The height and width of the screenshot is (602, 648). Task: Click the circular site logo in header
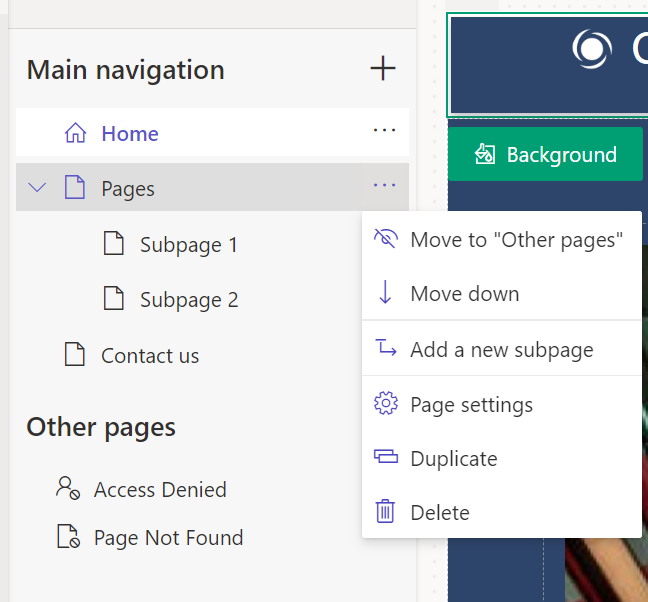pos(592,49)
